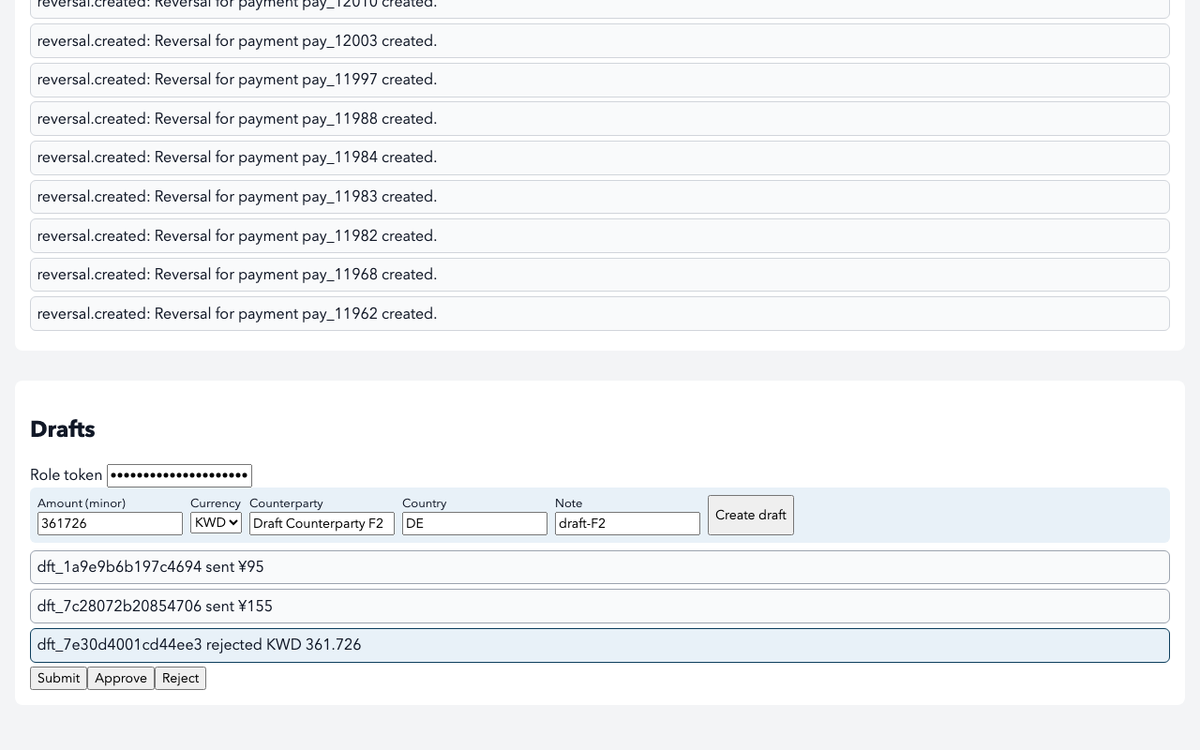Viewport: 1200px width, 750px height.
Task: Select rejected draft dft_7e30d4001cd44ee3 KWD 361.726
Action: coord(600,645)
